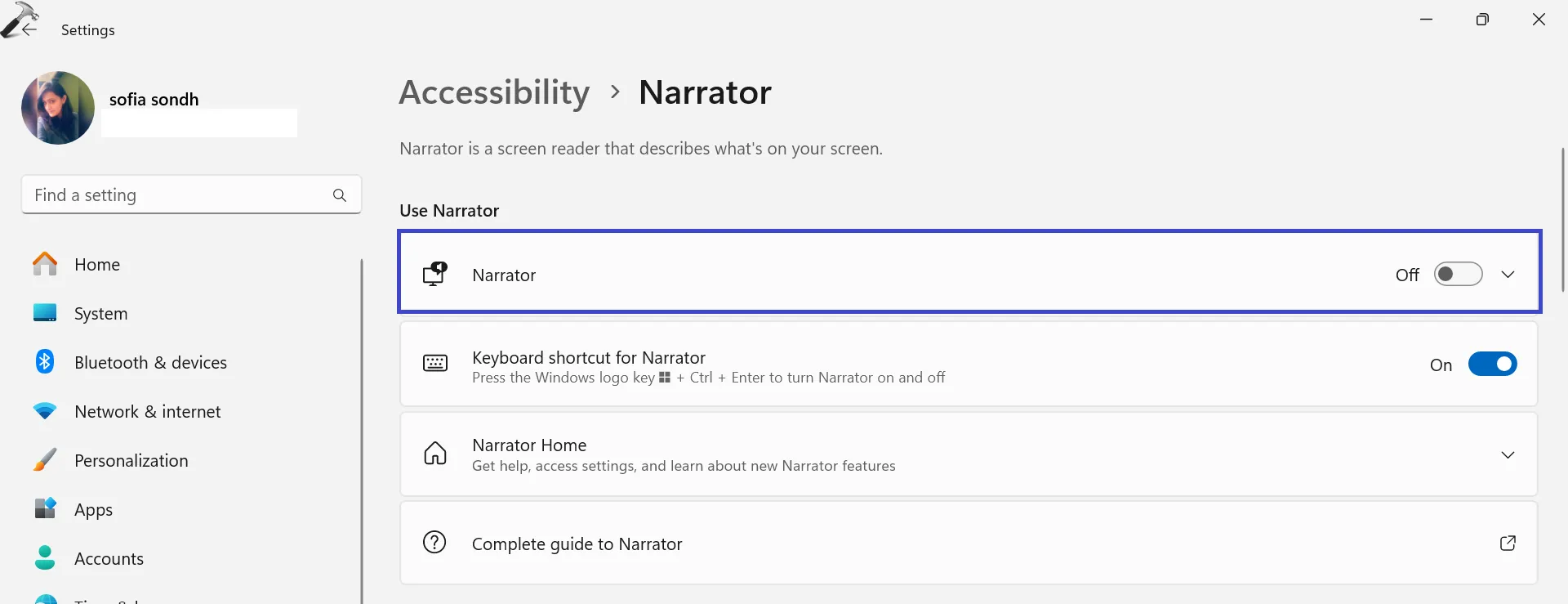The image size is (1568, 604).
Task: Click the Bluetooth icon in sidebar
Action: tap(45, 362)
